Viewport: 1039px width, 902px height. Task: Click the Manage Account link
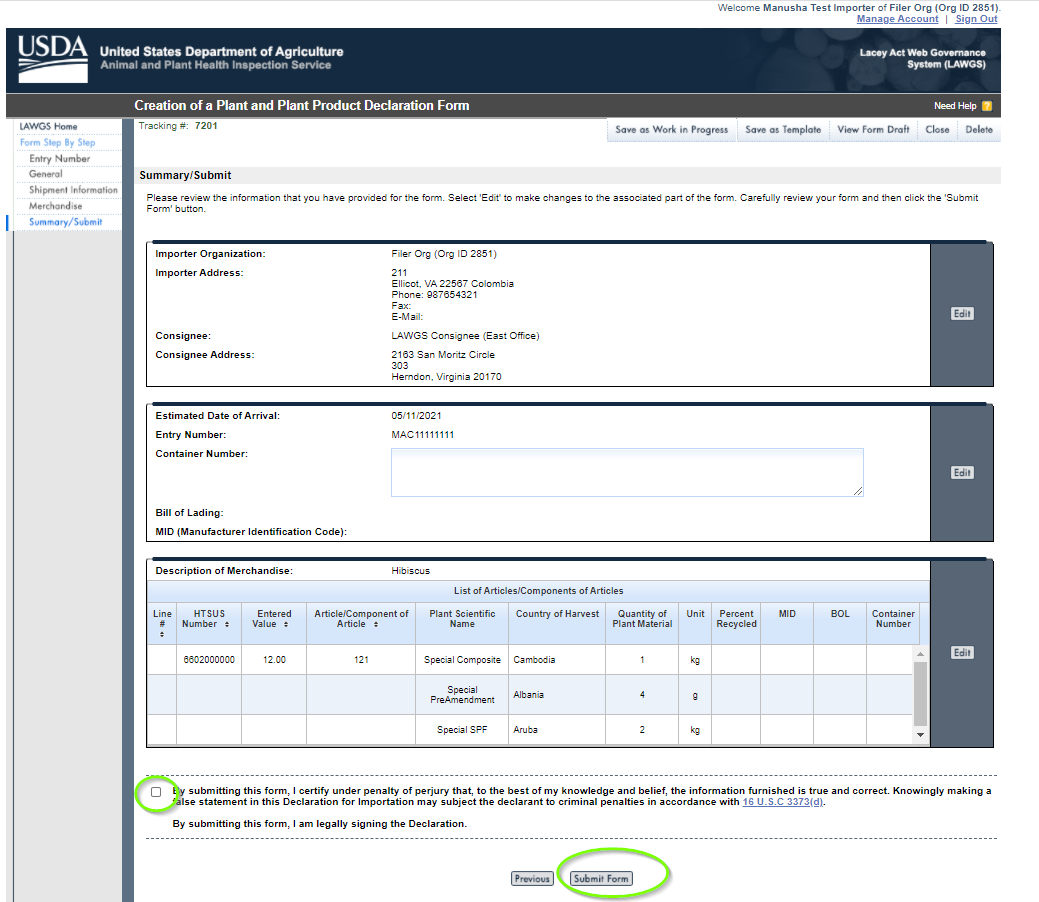pos(897,19)
